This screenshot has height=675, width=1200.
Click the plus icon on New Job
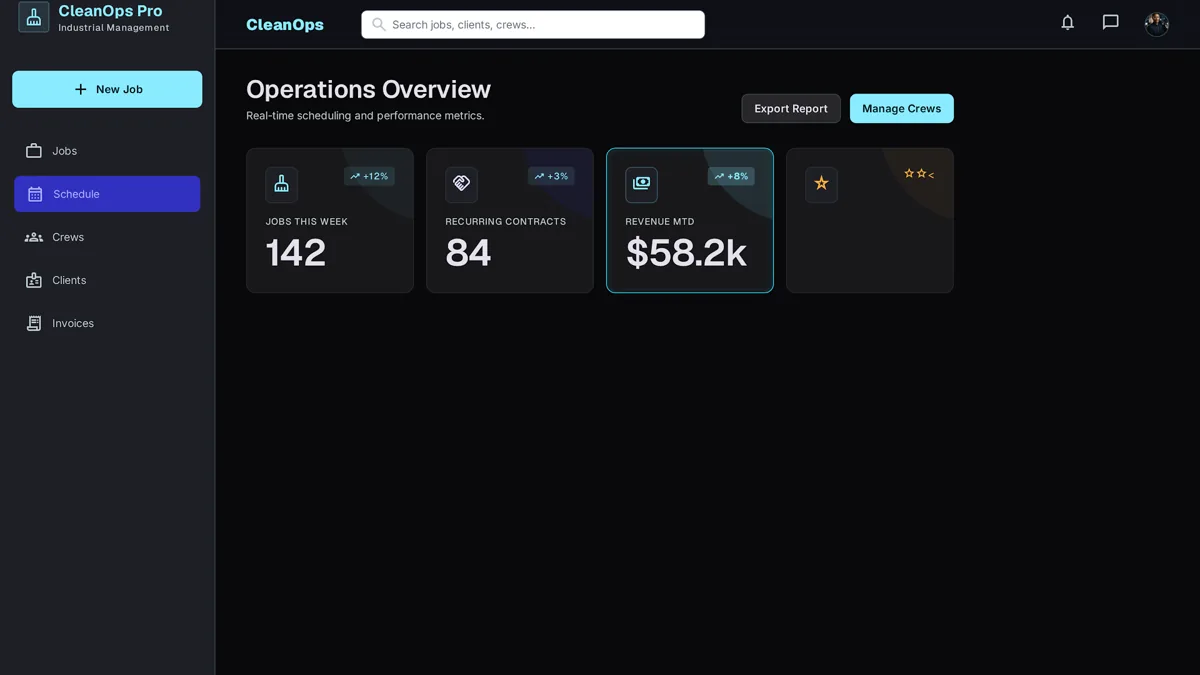(81, 89)
